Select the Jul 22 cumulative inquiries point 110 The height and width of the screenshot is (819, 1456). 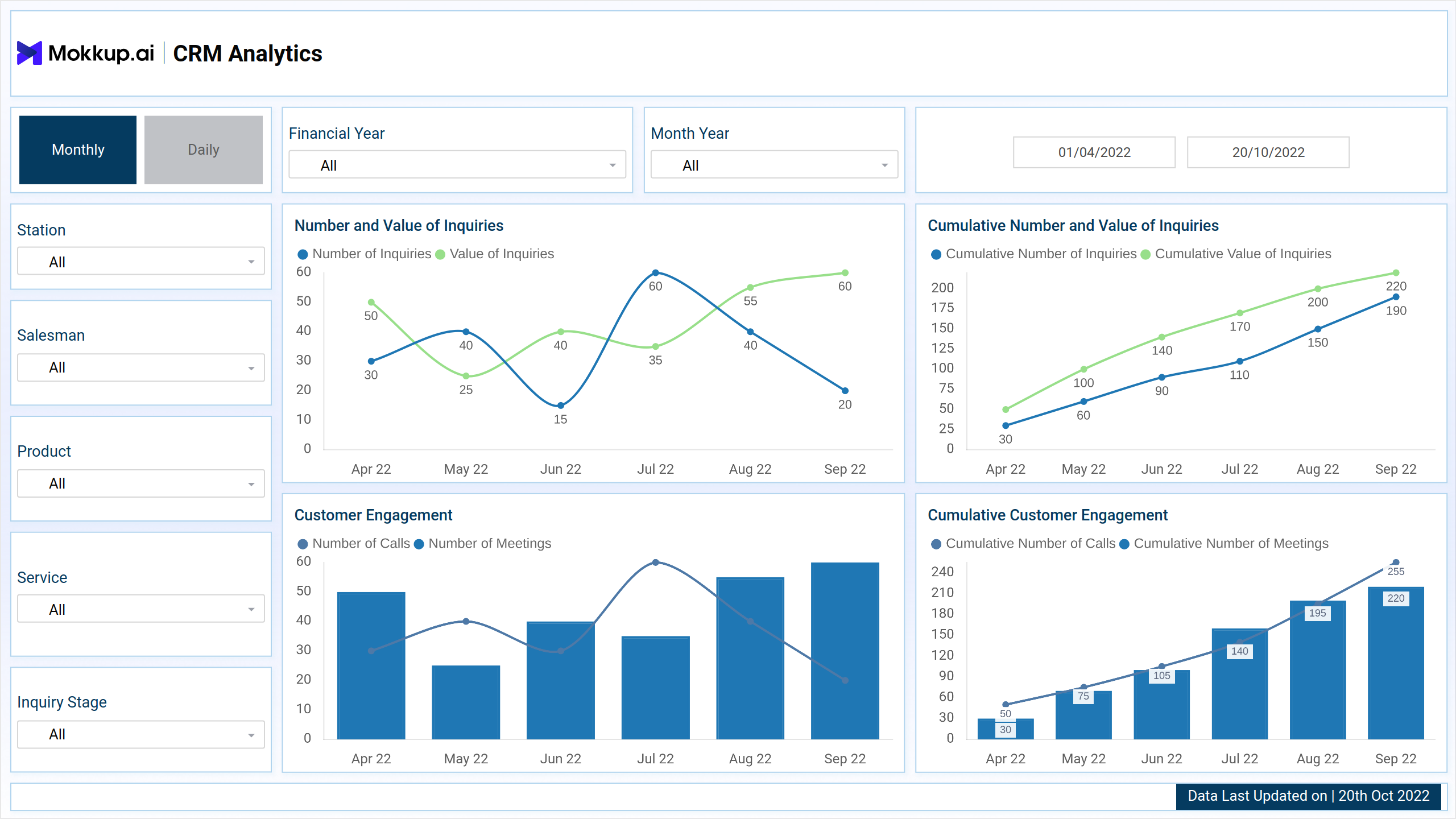click(1240, 362)
